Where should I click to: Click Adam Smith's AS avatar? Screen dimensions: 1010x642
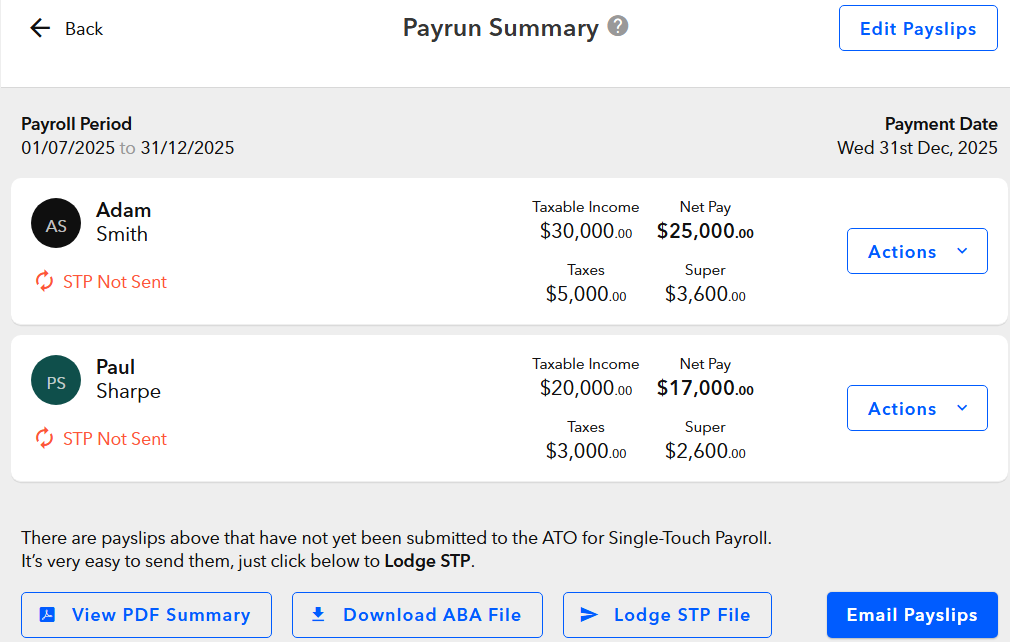pos(56,223)
